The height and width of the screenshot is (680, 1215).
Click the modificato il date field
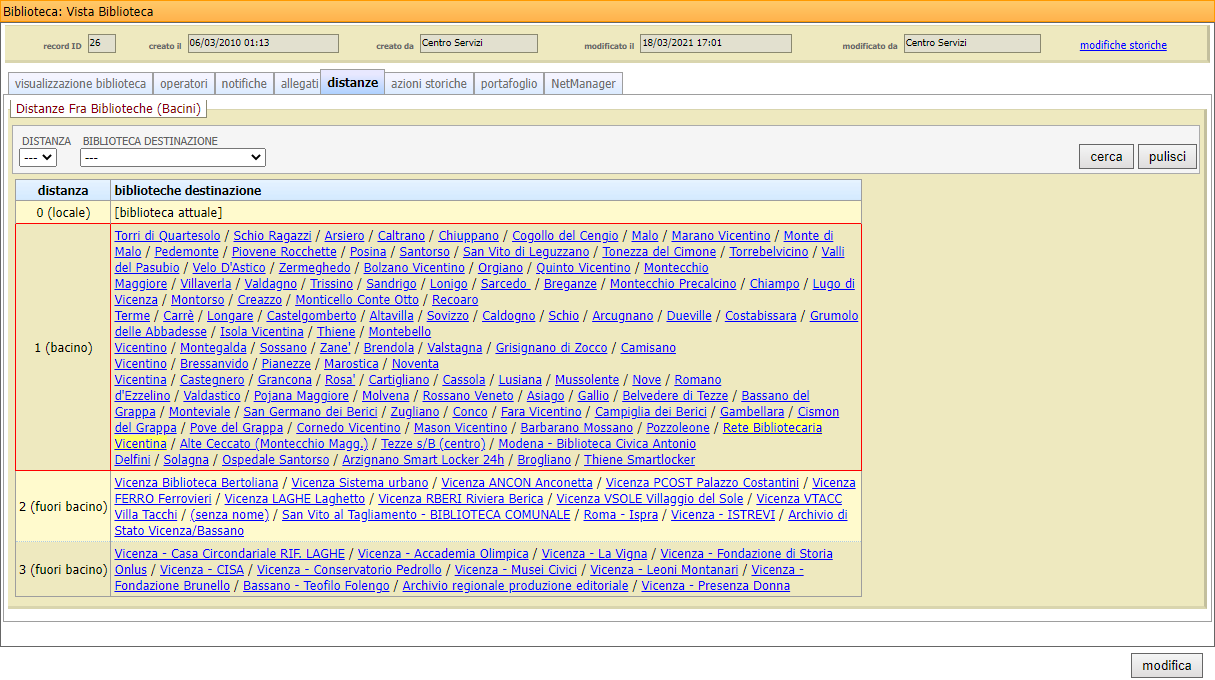(x=715, y=43)
